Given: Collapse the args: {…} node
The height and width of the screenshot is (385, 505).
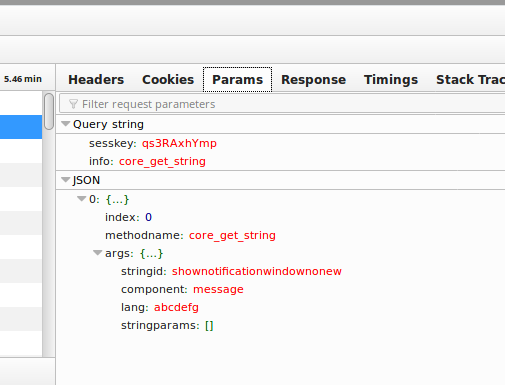Looking at the screenshot, I should coord(98,253).
